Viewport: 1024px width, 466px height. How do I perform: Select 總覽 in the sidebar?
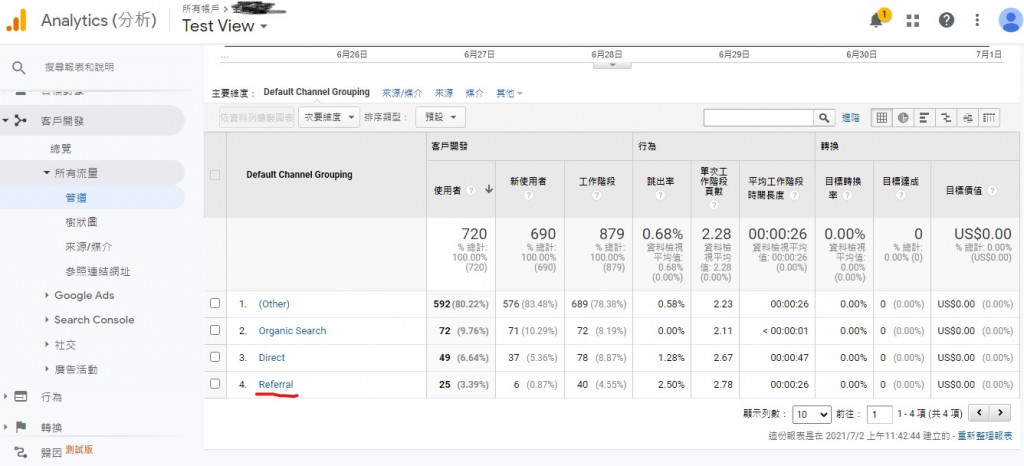coord(61,149)
